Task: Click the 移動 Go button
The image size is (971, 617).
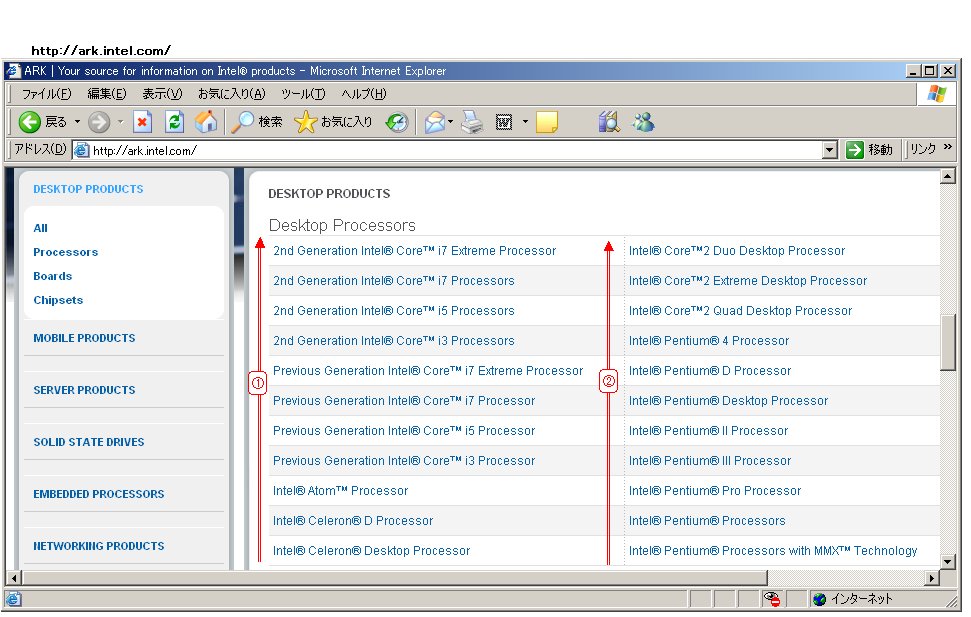Action: (869, 150)
